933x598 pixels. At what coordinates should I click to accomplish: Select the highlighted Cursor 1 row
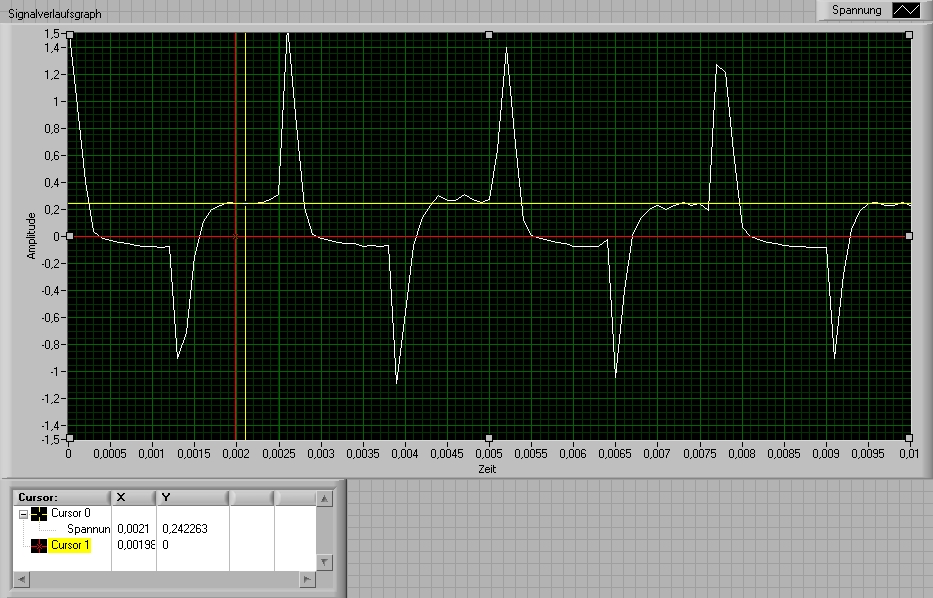click(70, 545)
